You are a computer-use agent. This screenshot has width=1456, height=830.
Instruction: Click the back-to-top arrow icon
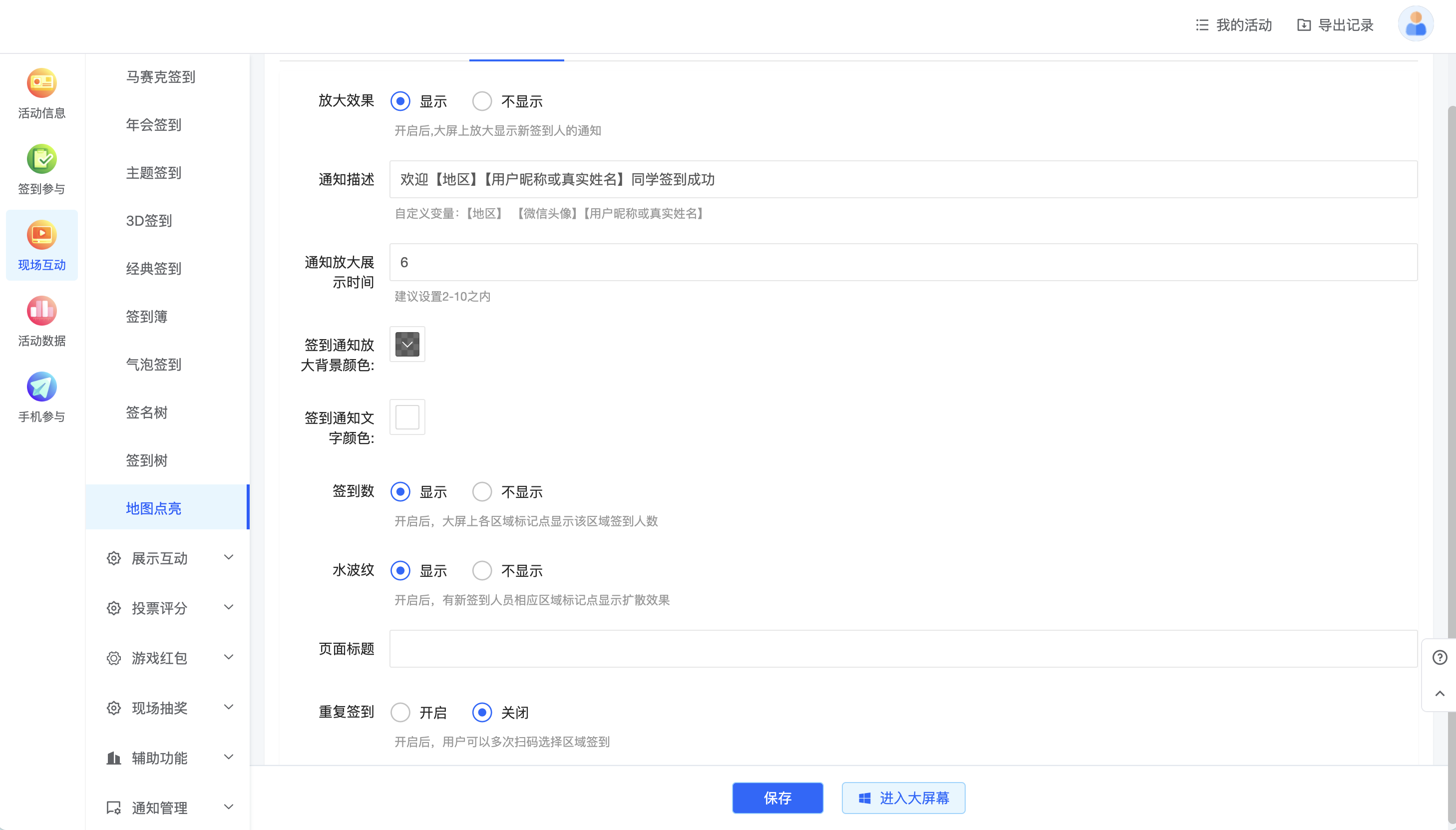[x=1440, y=693]
